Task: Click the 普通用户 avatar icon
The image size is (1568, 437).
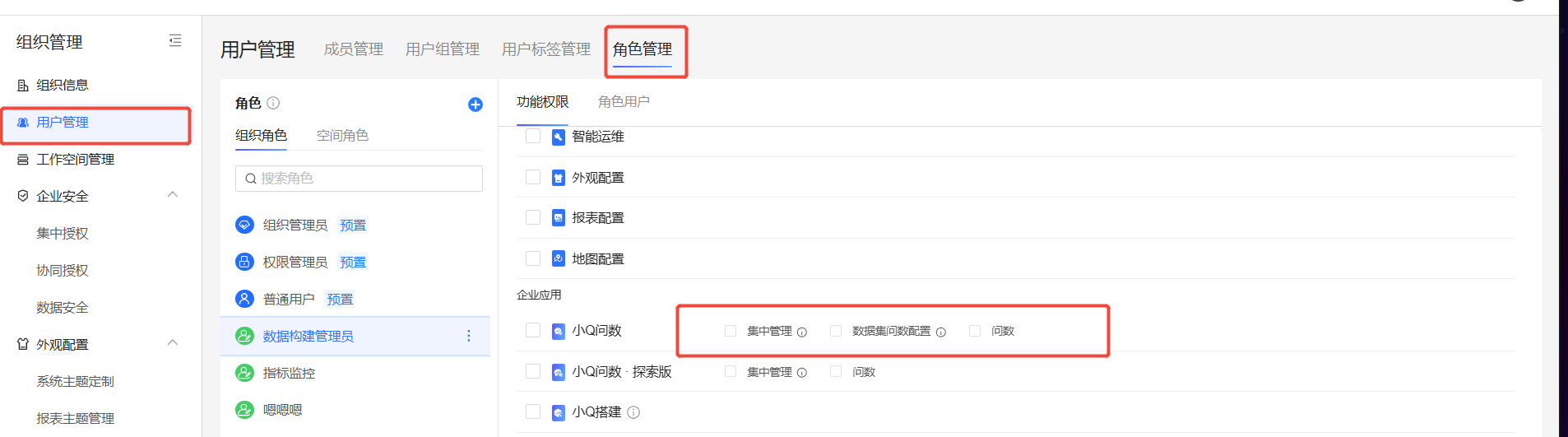Action: (244, 299)
